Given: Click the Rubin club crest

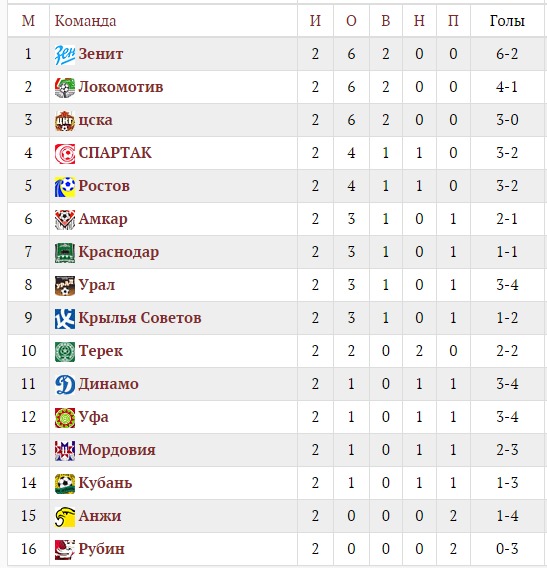Looking at the screenshot, I should click(65, 549).
